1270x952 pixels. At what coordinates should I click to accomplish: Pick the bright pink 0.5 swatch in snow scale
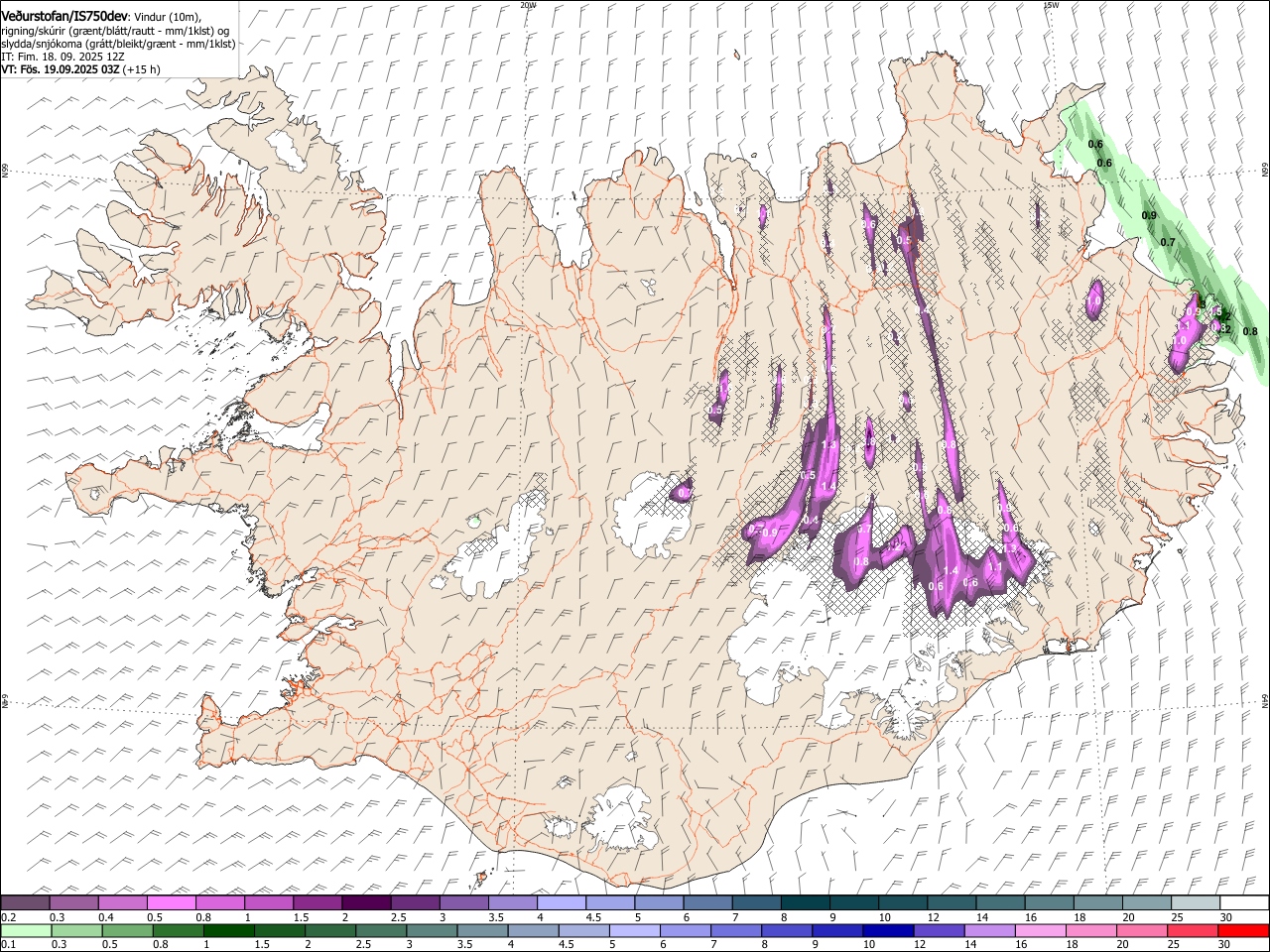(171, 902)
